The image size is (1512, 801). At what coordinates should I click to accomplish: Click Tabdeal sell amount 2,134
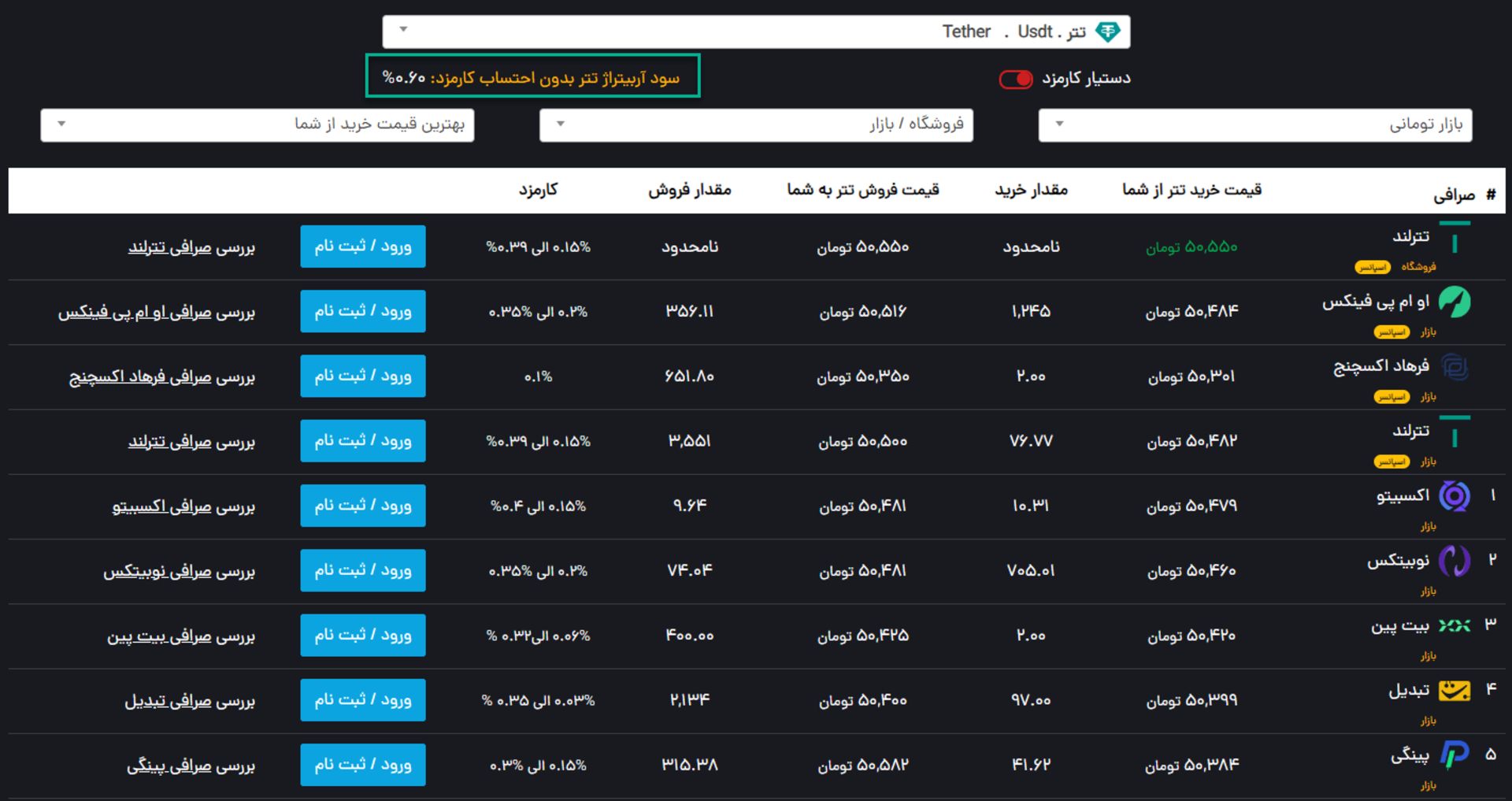point(690,699)
